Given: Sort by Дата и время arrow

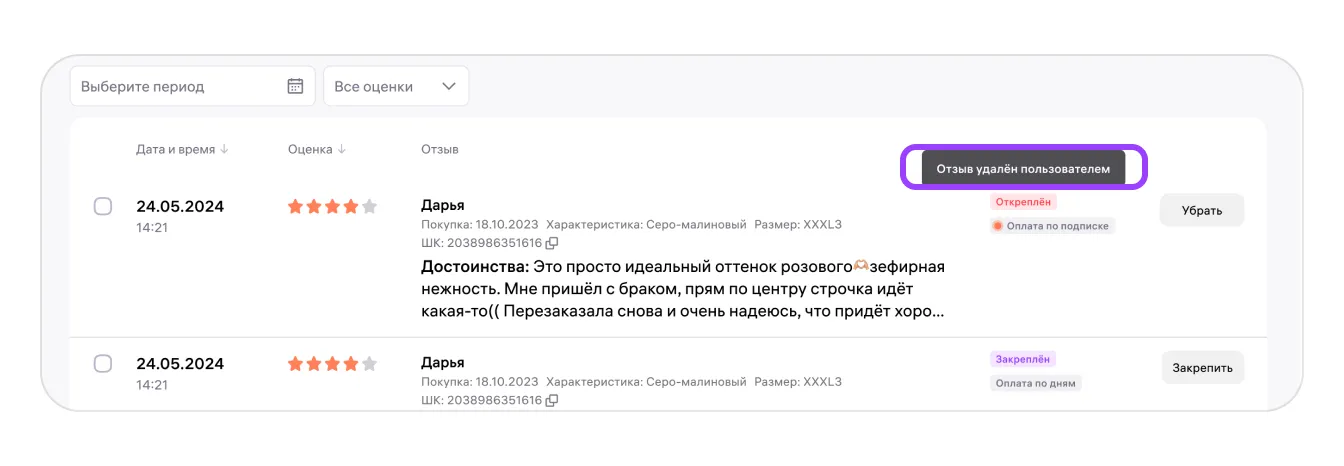Looking at the screenshot, I should click(225, 149).
